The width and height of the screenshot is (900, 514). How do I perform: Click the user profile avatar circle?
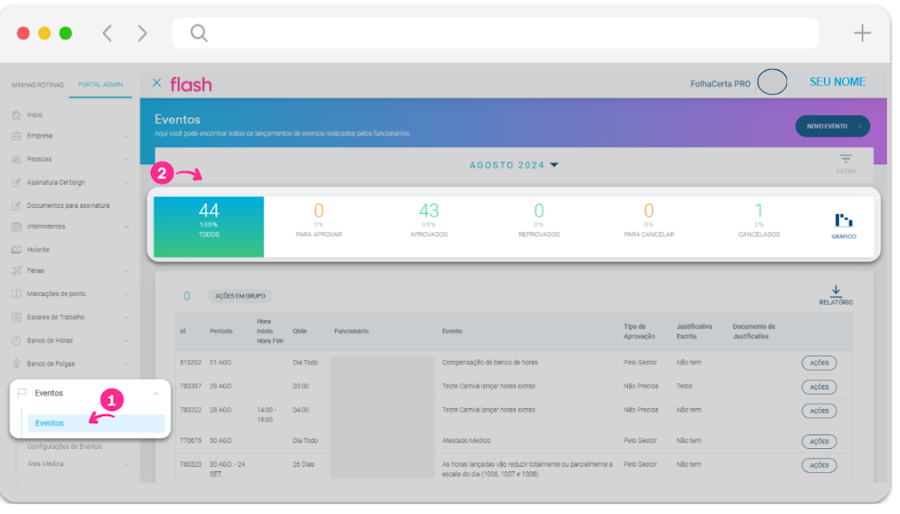771,83
